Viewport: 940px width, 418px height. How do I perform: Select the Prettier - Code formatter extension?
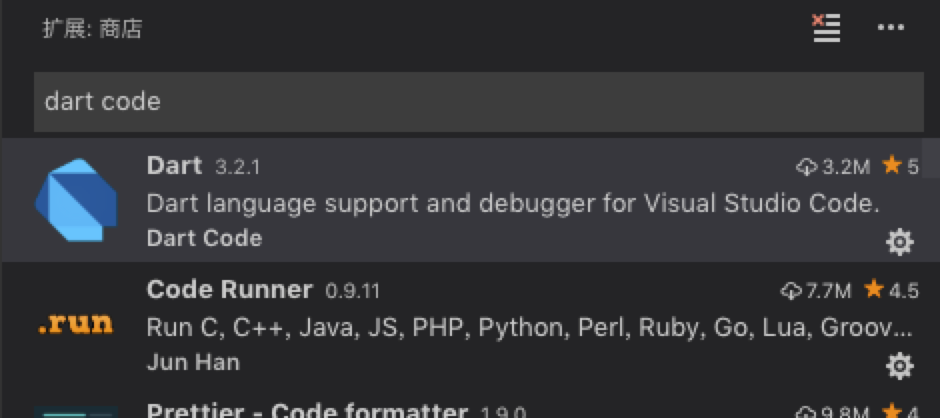[x=470, y=410]
